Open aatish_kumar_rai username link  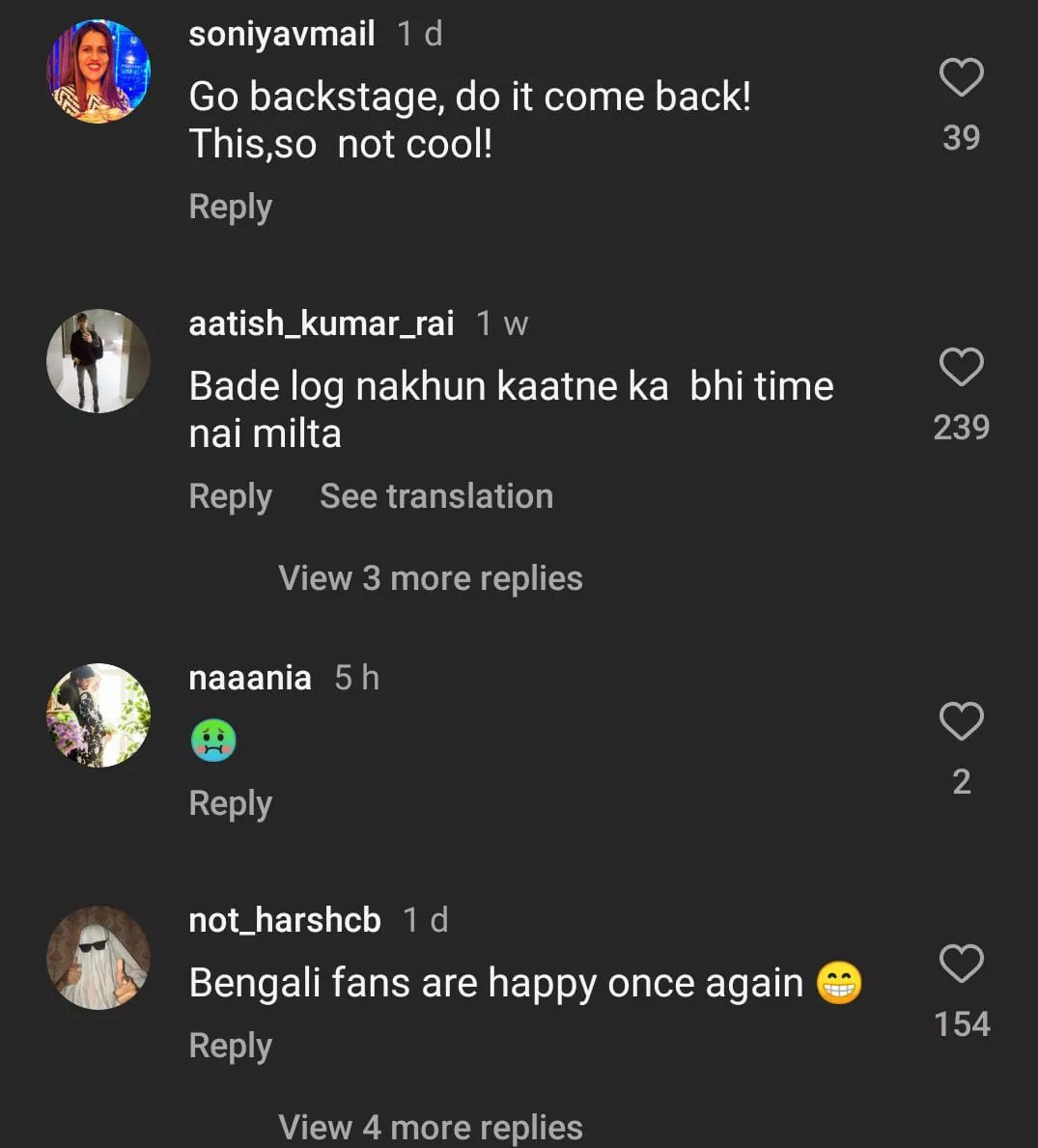point(321,323)
